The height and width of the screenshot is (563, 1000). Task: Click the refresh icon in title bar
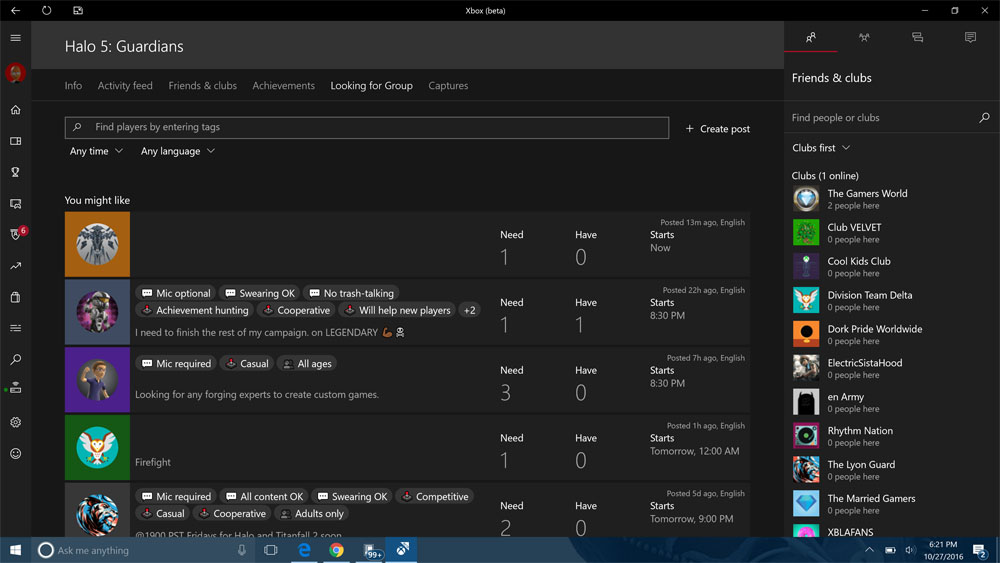click(47, 10)
